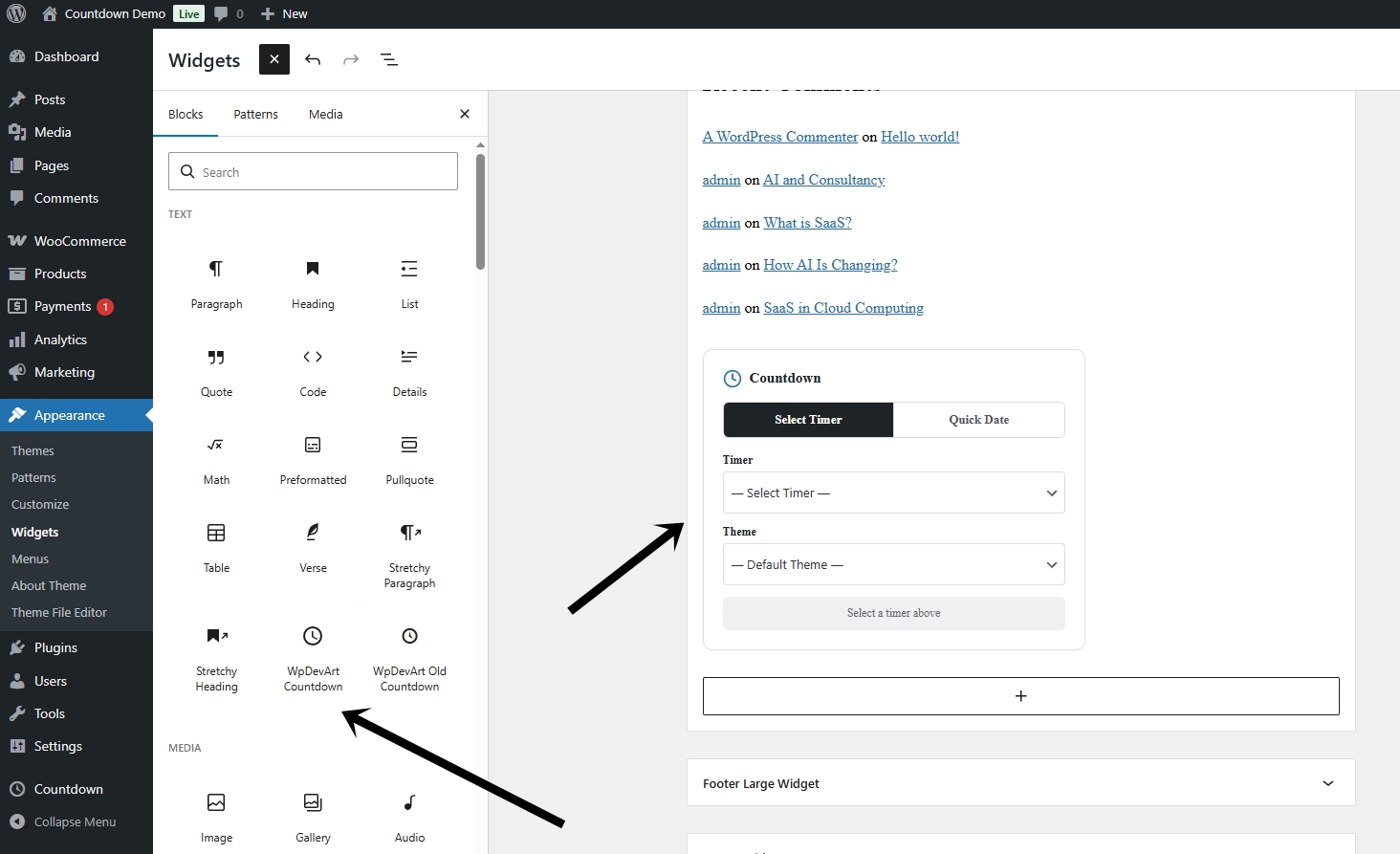The image size is (1400, 854).
Task: Activate the Select Timer mode button
Action: click(x=808, y=420)
